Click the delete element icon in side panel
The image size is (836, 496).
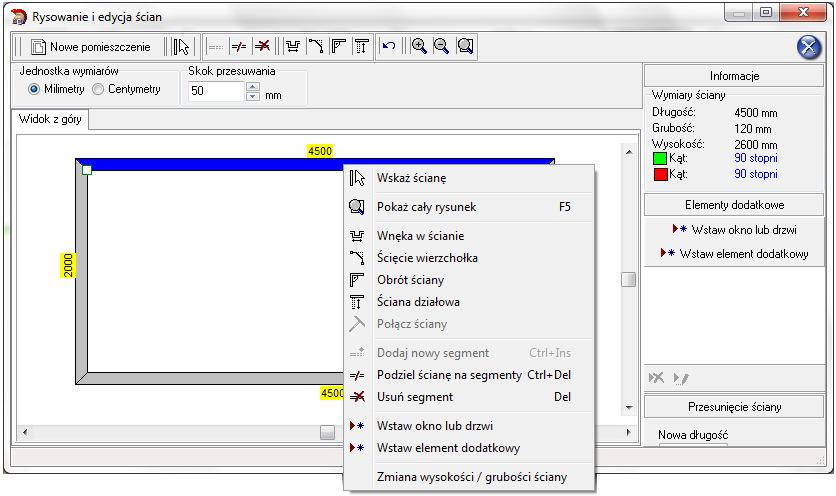(656, 378)
